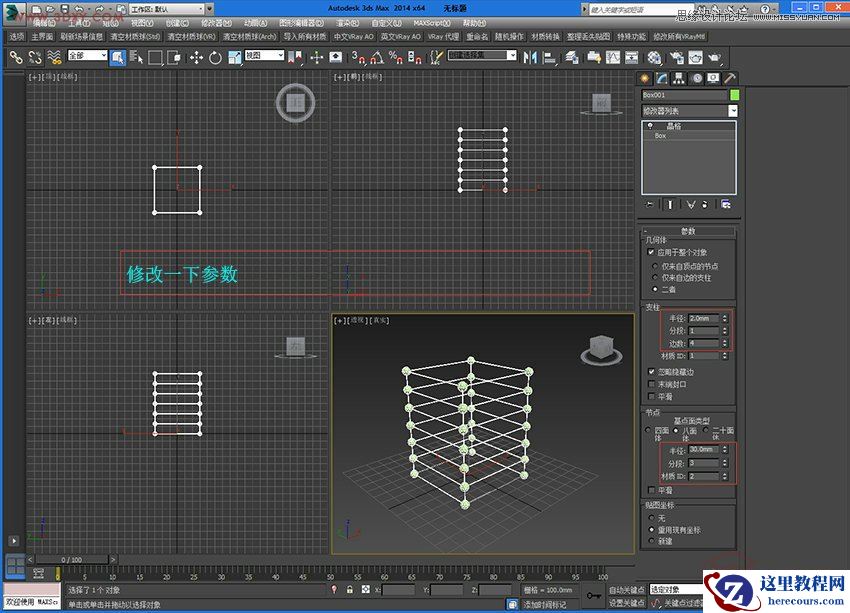Open the Select by Name dialog
The width and height of the screenshot is (850, 613).
point(134,59)
